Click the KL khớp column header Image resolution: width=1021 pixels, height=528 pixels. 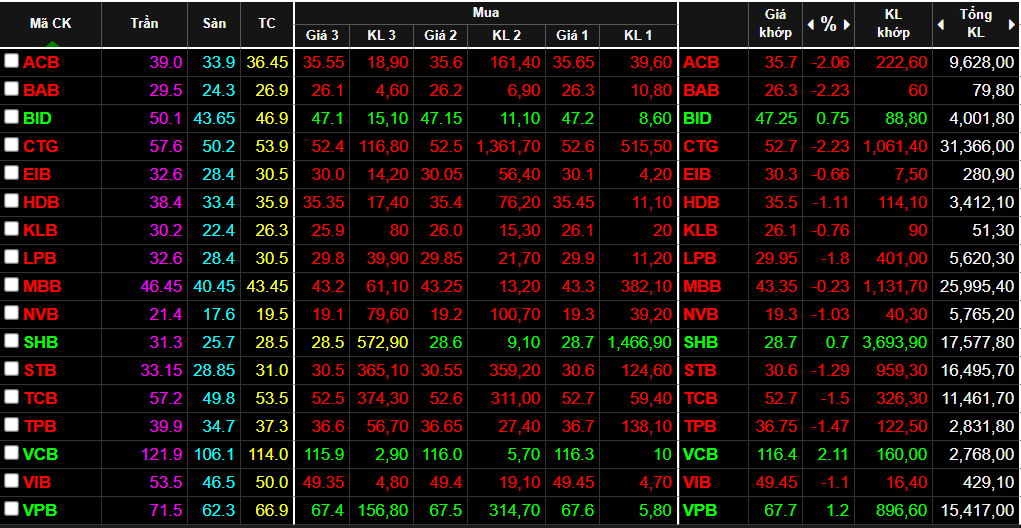tap(893, 23)
